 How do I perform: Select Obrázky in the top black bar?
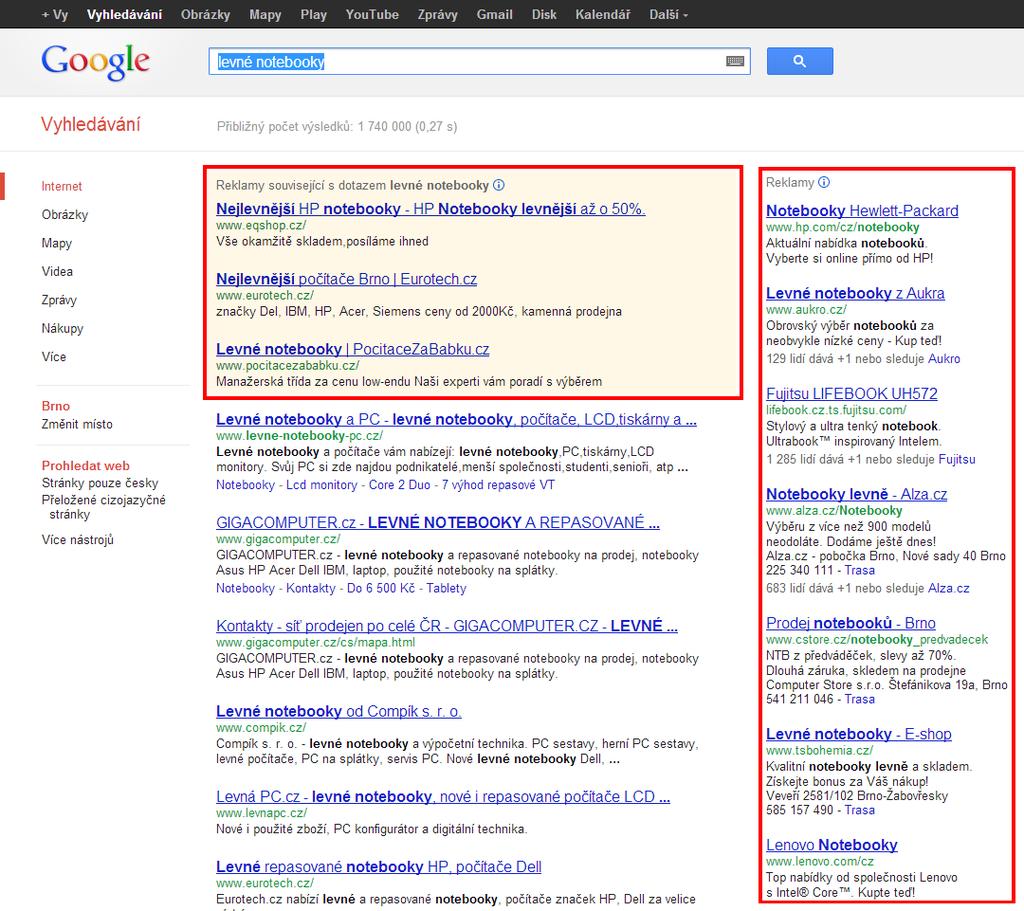tap(206, 14)
